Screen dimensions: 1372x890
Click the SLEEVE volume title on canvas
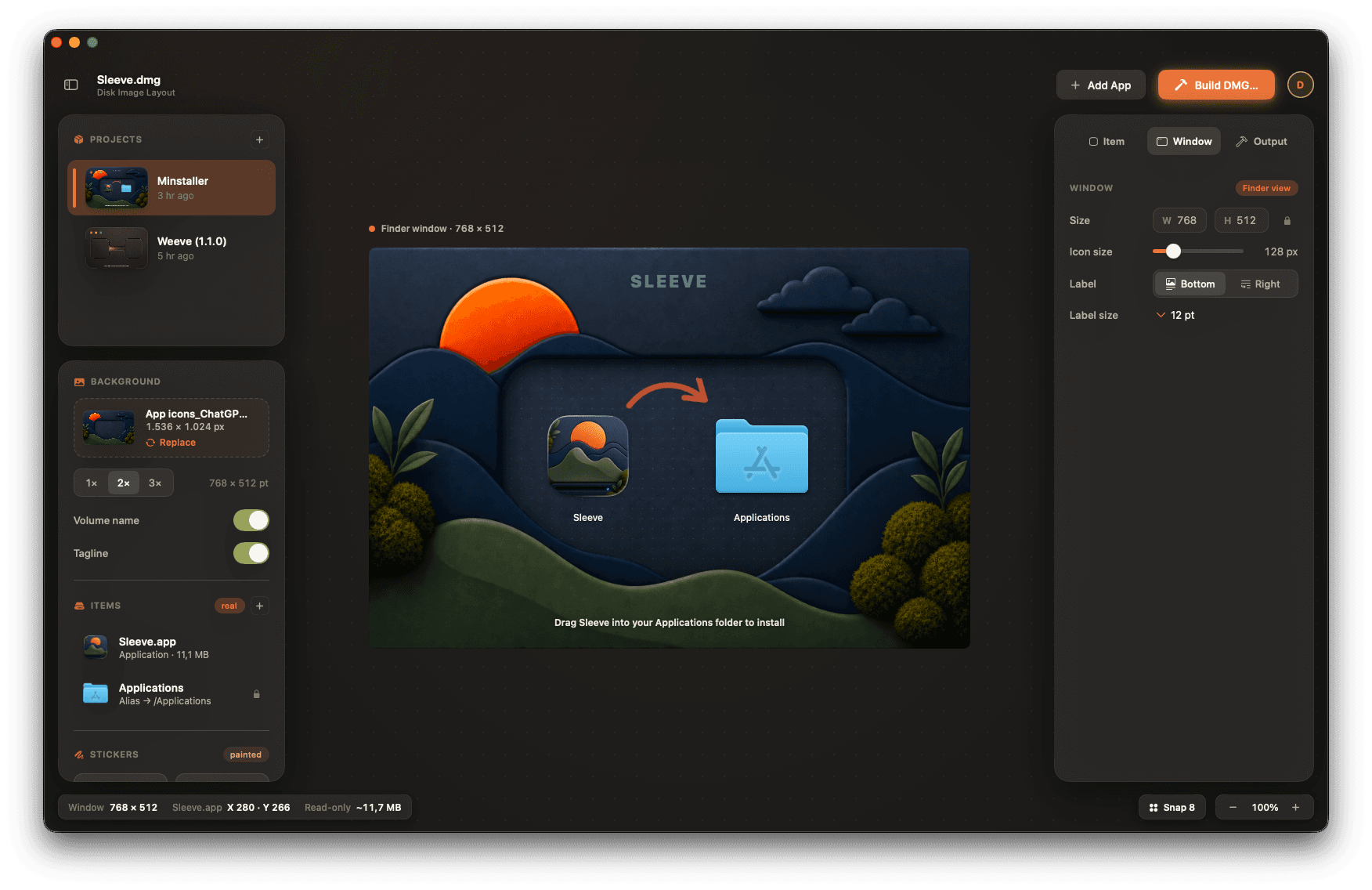click(669, 281)
